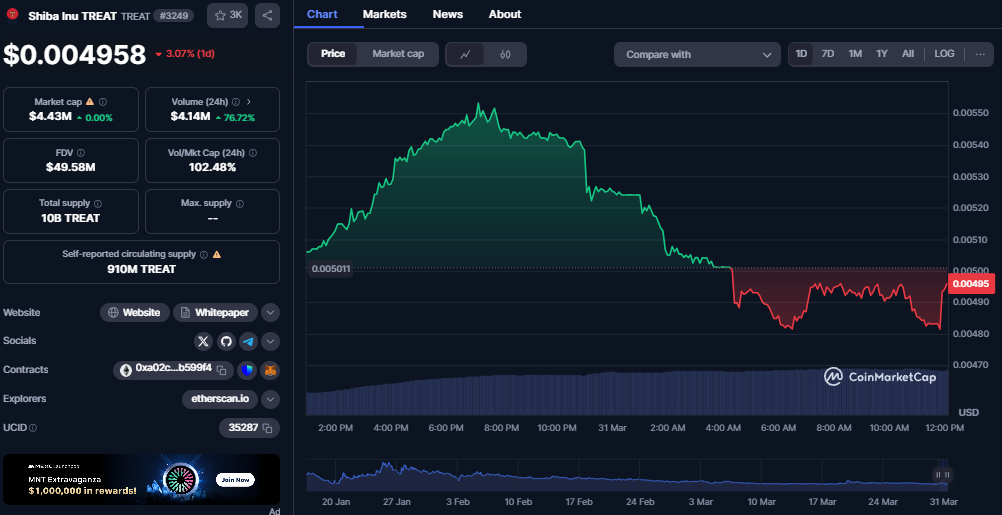1002x515 pixels.
Task: Open the X (Twitter) social icon
Action: pyautogui.click(x=203, y=341)
